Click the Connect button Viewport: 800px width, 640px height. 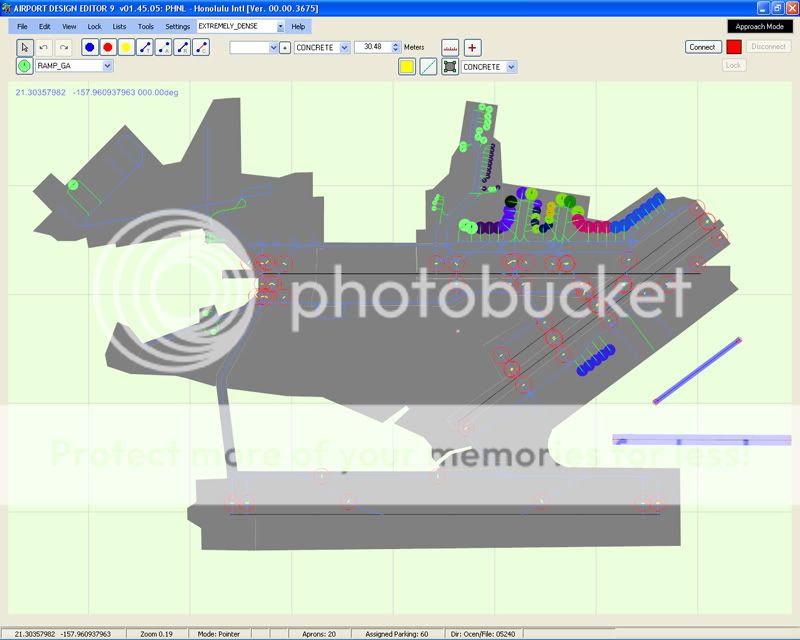pyautogui.click(x=703, y=47)
